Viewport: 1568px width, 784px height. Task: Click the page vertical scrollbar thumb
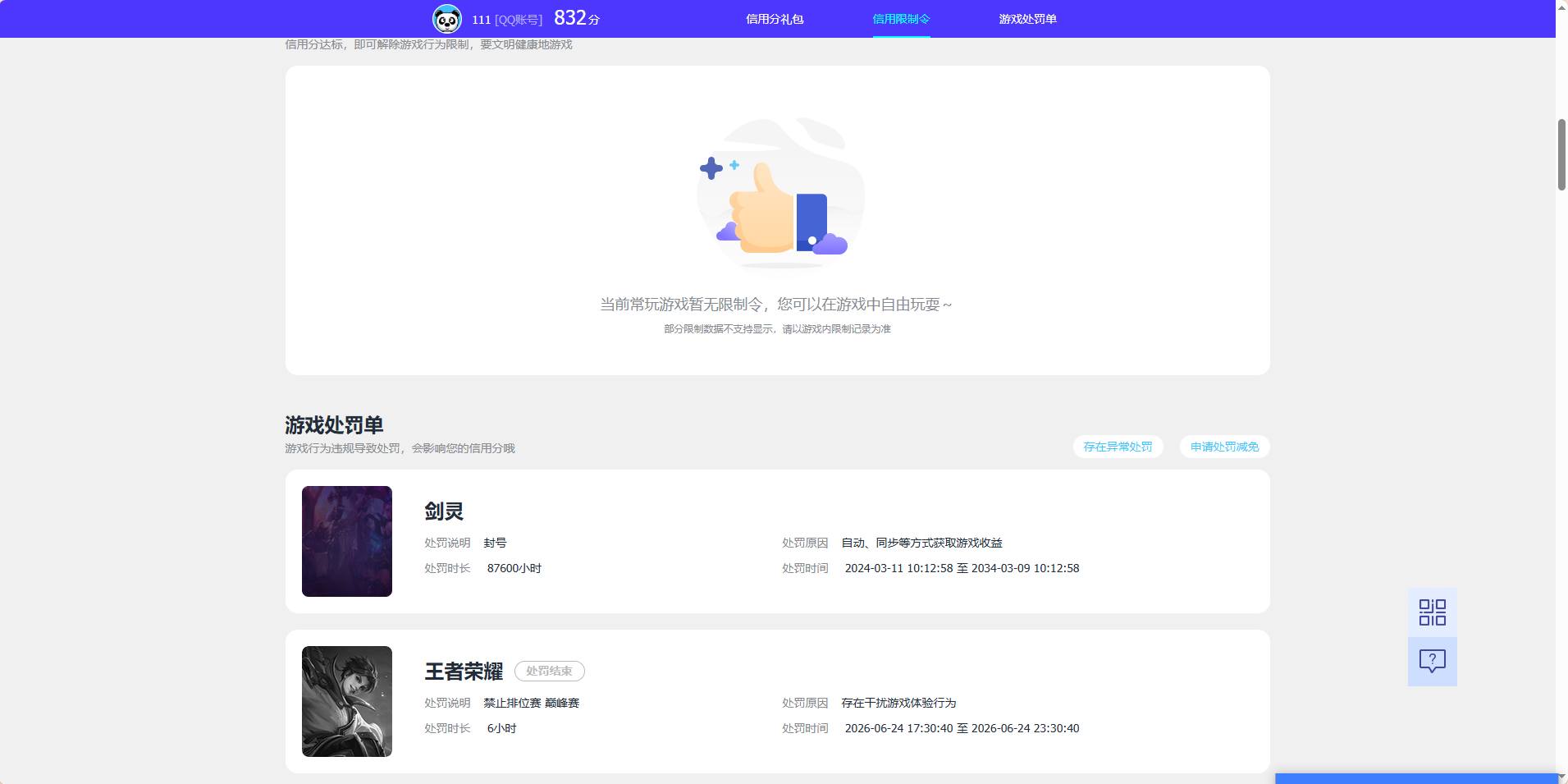[1561, 154]
